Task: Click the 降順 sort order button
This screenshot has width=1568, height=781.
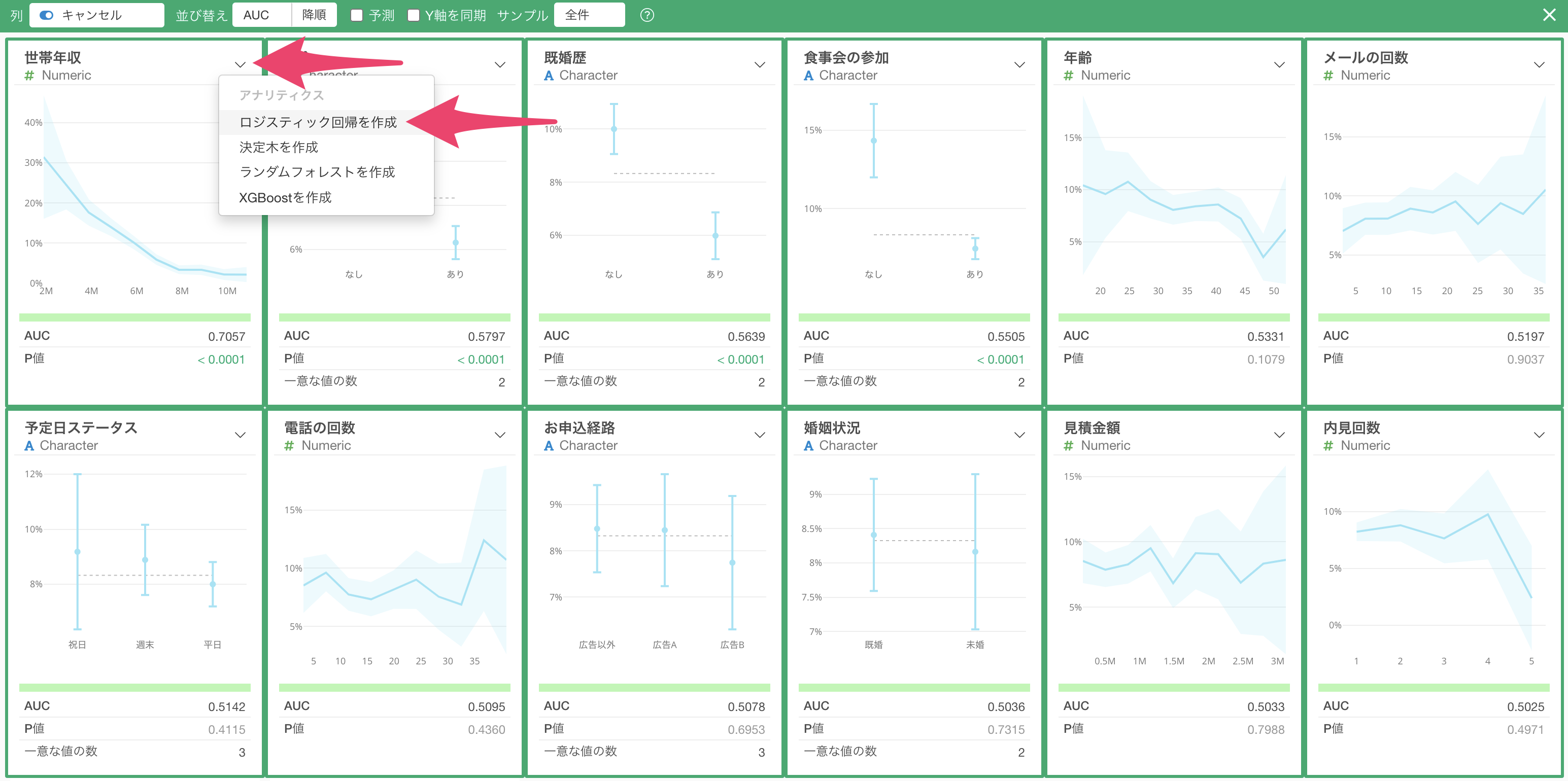Action: (314, 15)
